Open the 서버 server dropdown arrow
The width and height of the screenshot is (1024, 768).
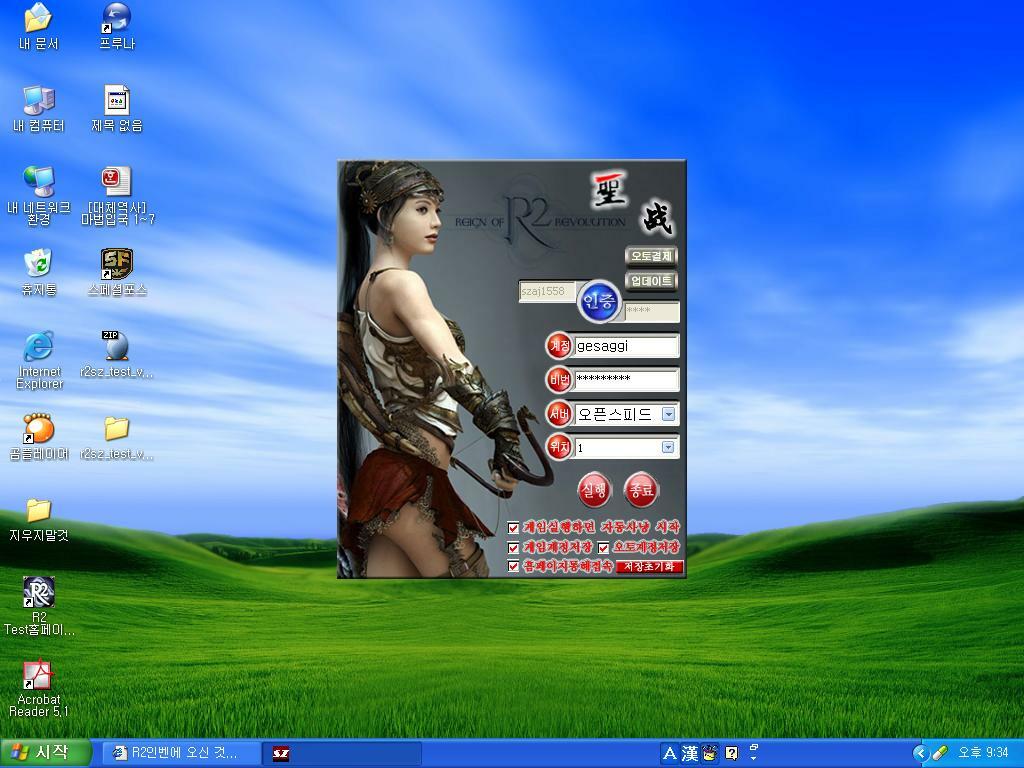668,414
